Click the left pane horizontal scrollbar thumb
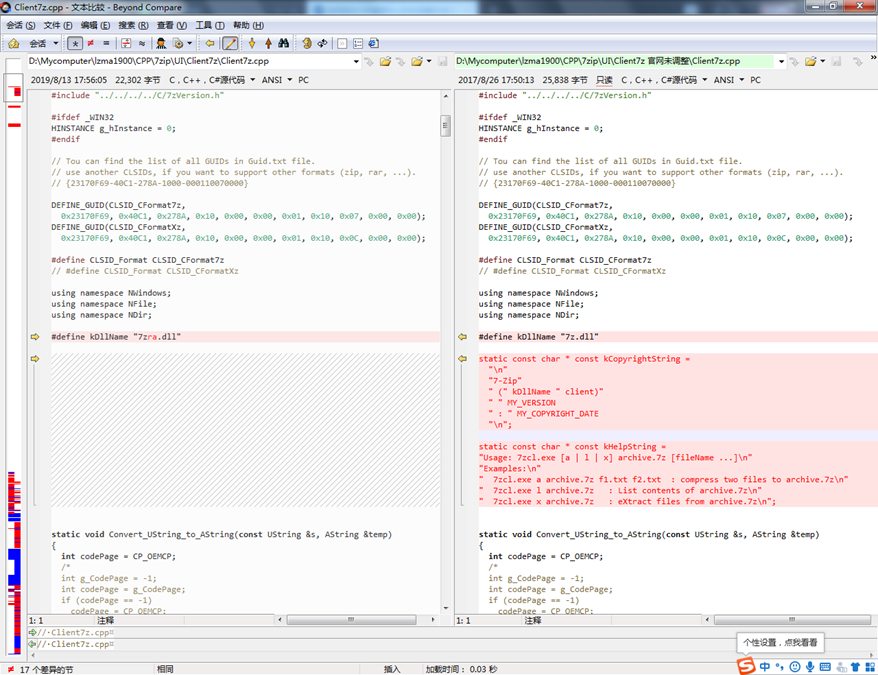The height and width of the screenshot is (675, 878). coord(351,620)
